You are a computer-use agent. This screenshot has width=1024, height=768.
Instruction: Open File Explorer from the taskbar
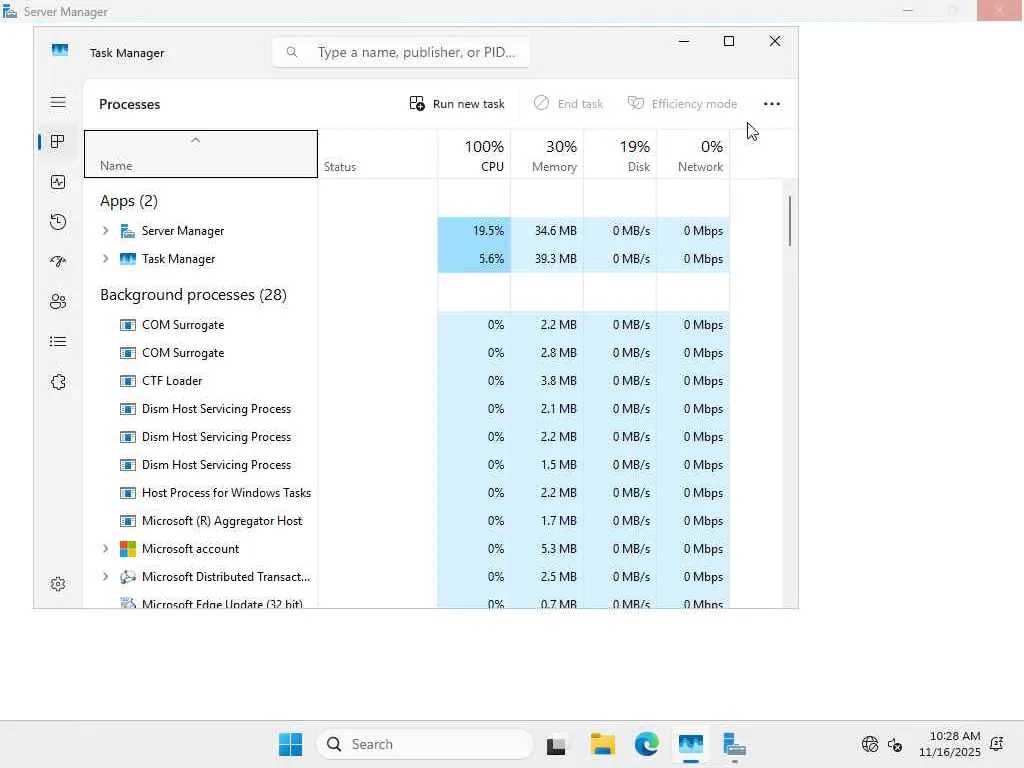tap(602, 744)
